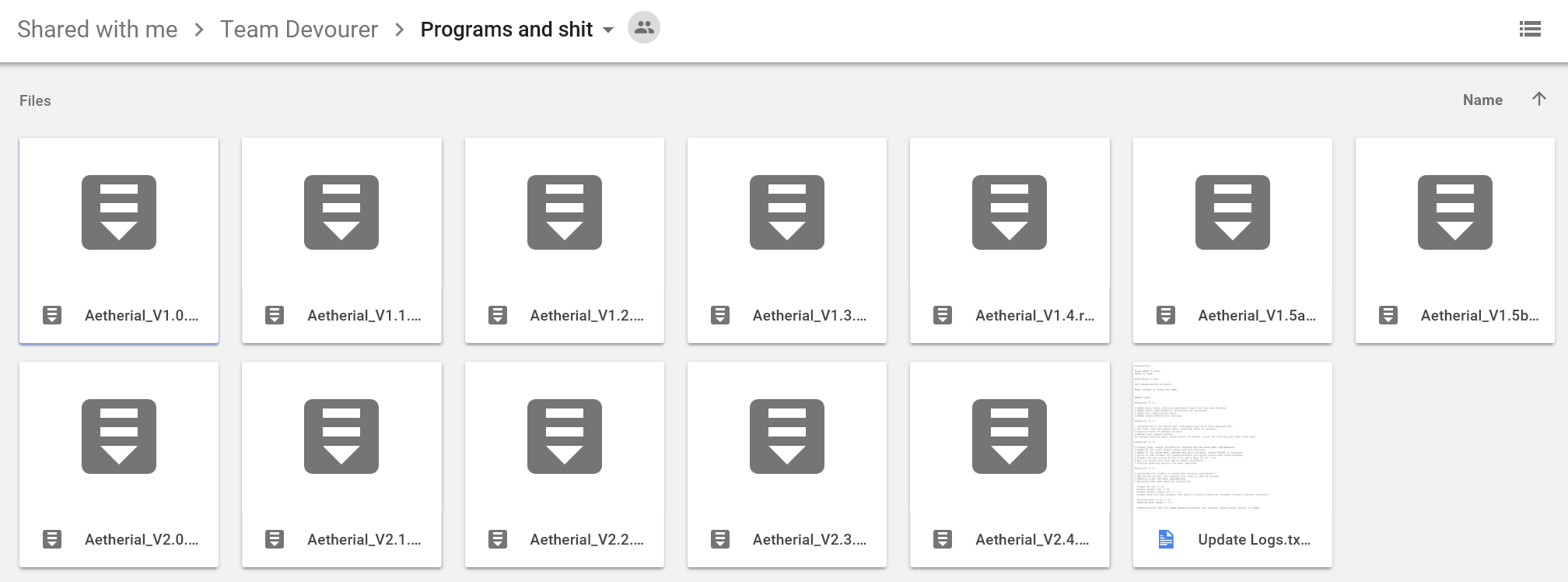Click the Aetherial_V1.0 small file icon

(x=52, y=315)
